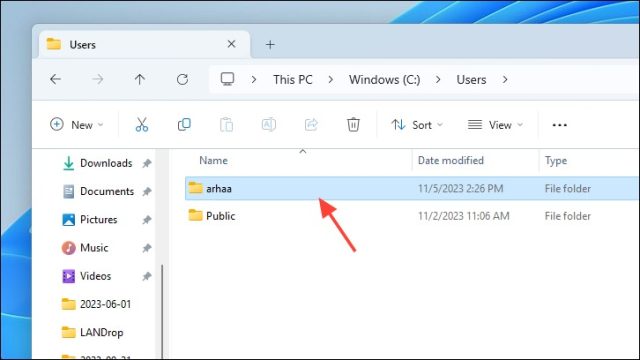The image size is (640, 360).
Task: Click the Cut scissors icon
Action: (142, 124)
